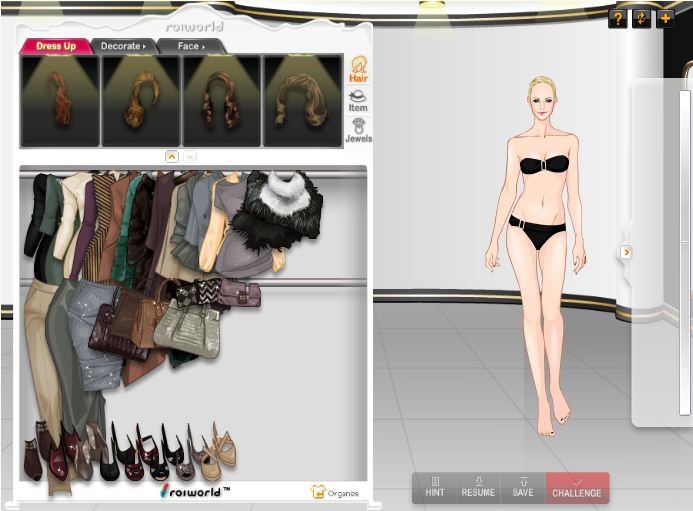Image resolution: width=693 pixels, height=511 pixels.
Task: Choose the first red wavy hairstyle
Action: click(x=60, y=101)
